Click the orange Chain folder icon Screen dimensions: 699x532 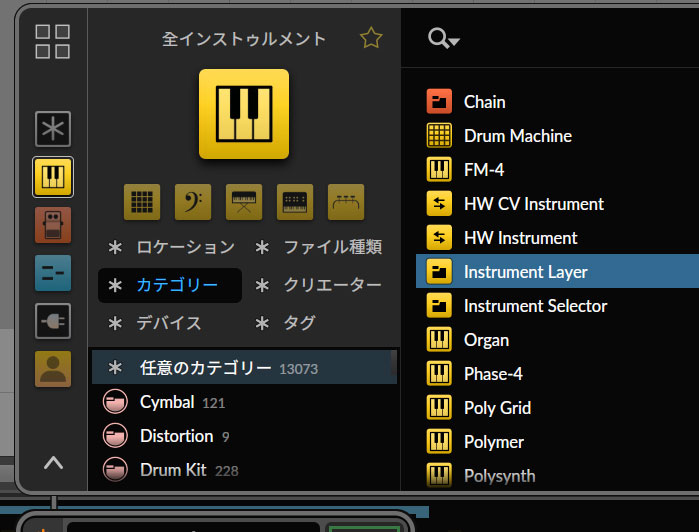pyautogui.click(x=439, y=102)
